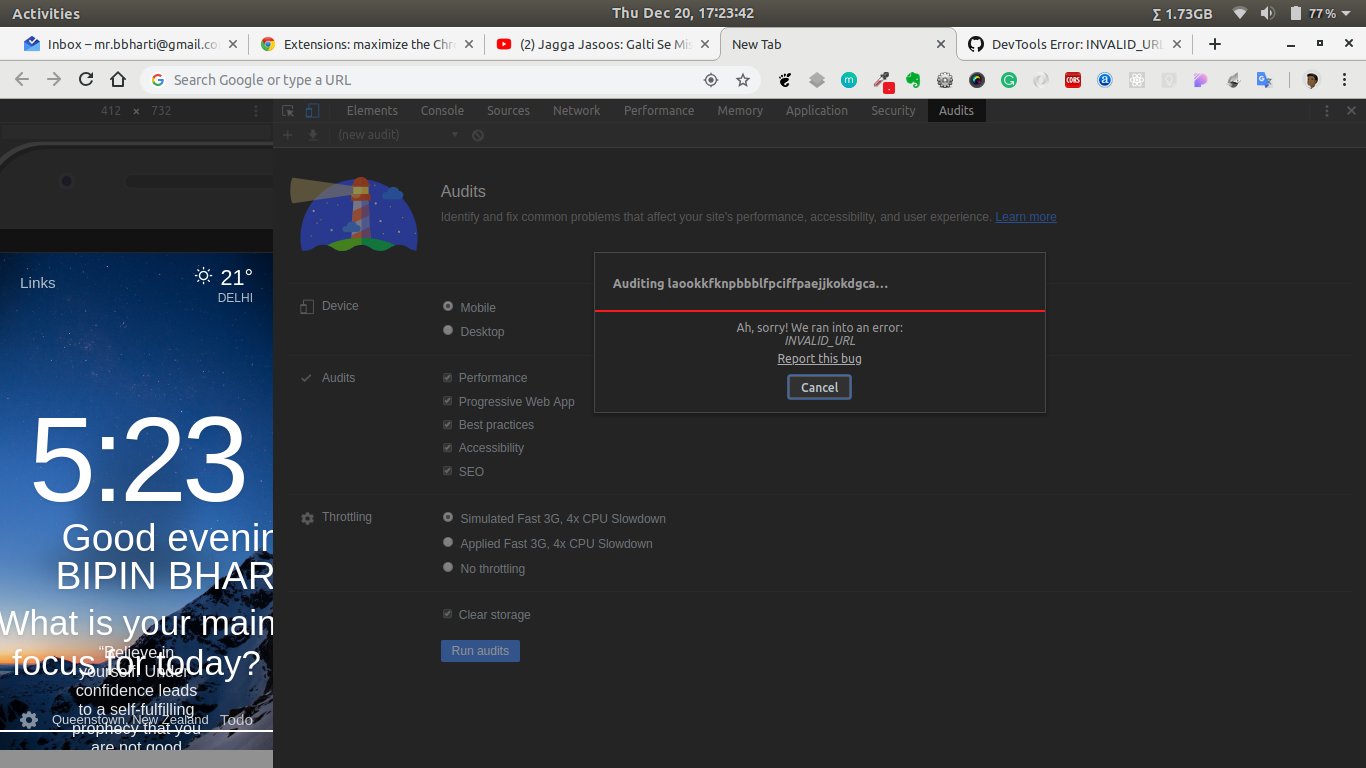Switch to the Console panel
Viewport: 1366px width, 768px height.
(442, 110)
